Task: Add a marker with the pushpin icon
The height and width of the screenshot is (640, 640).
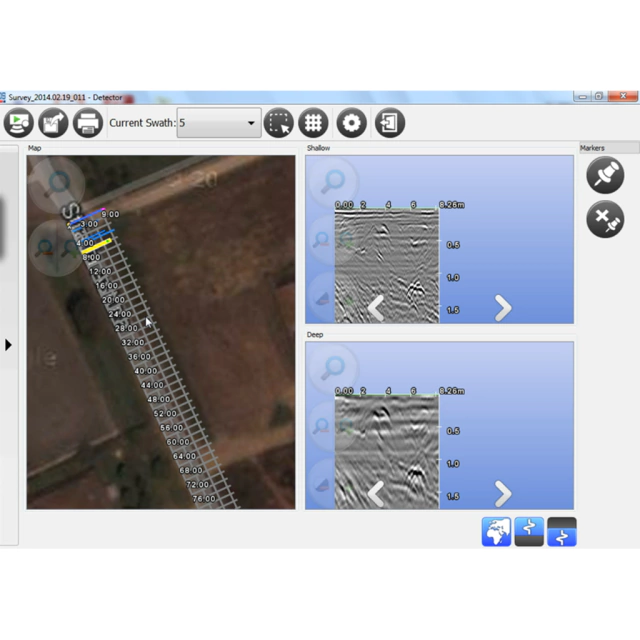Action: 605,175
